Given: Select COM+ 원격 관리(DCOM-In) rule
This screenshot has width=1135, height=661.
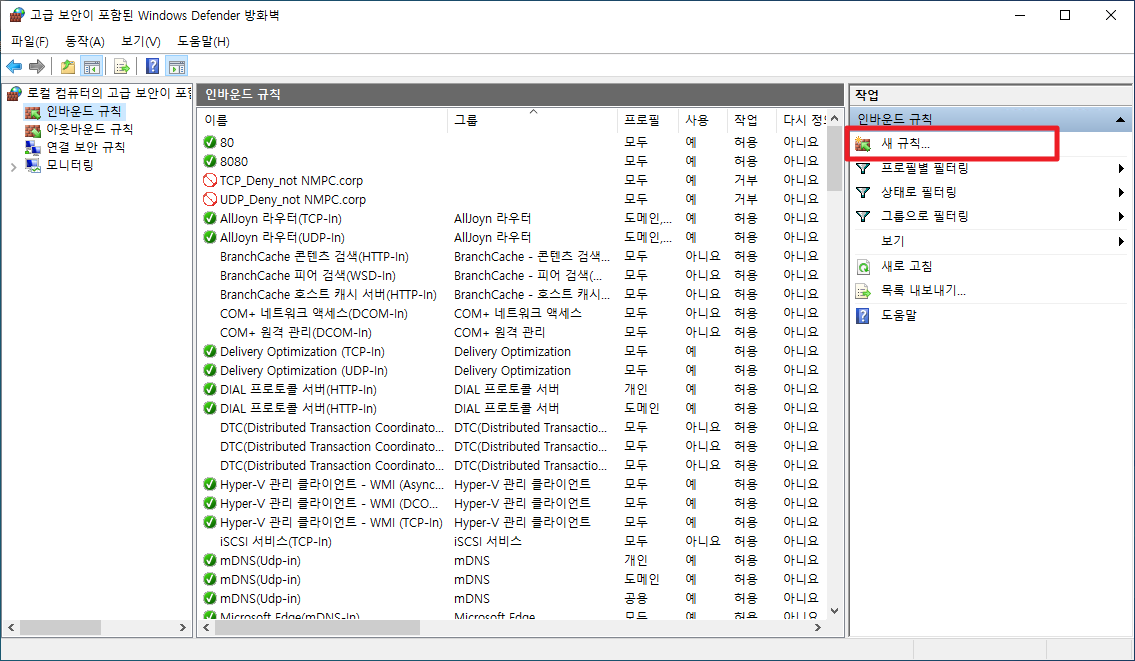Looking at the screenshot, I should coord(295,332).
